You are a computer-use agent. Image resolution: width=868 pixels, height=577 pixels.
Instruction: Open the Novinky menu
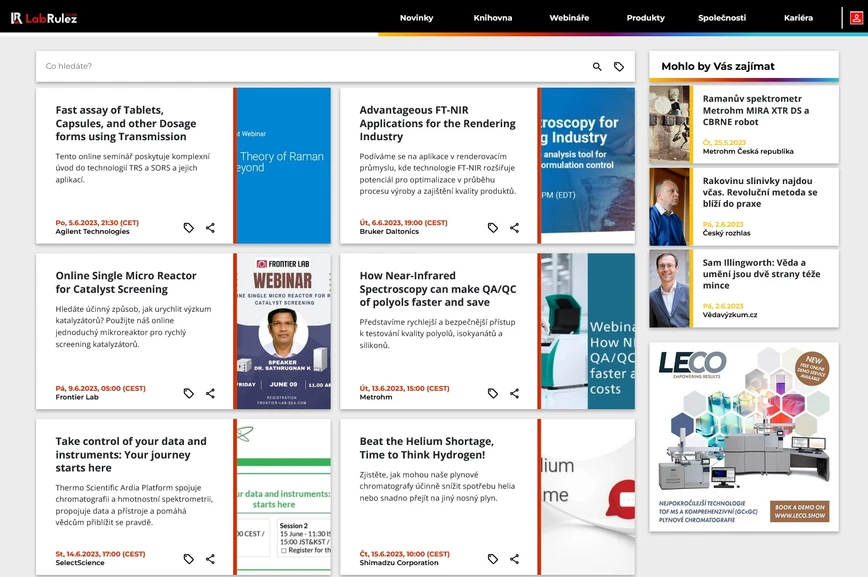tap(416, 17)
